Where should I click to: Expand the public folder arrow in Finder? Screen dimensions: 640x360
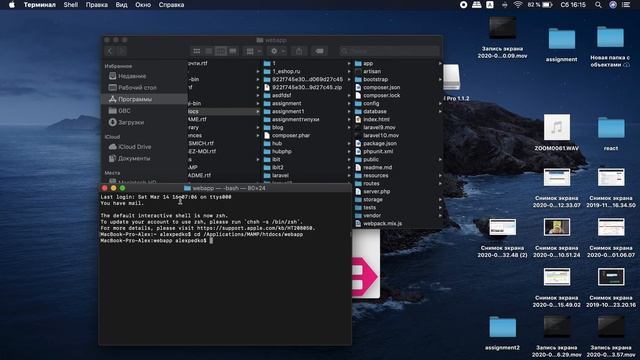[x=440, y=159]
